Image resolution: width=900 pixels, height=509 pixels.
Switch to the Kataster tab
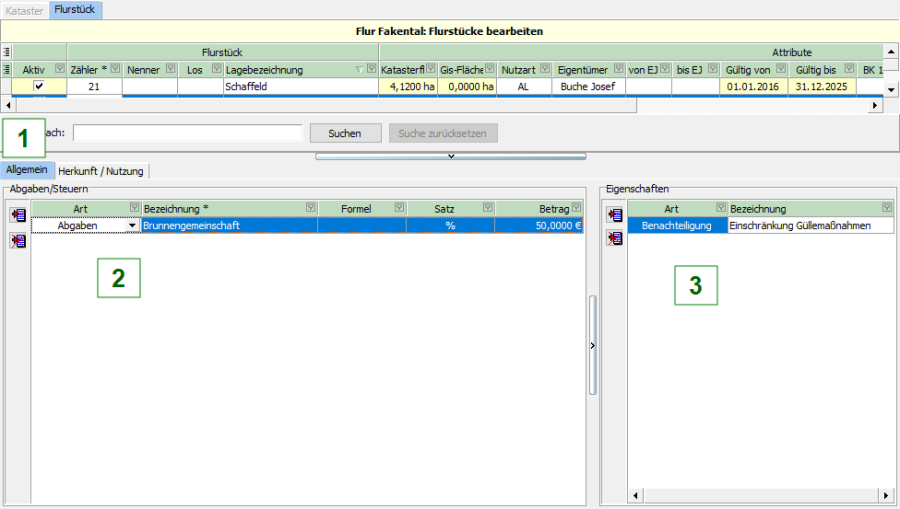tap(24, 9)
